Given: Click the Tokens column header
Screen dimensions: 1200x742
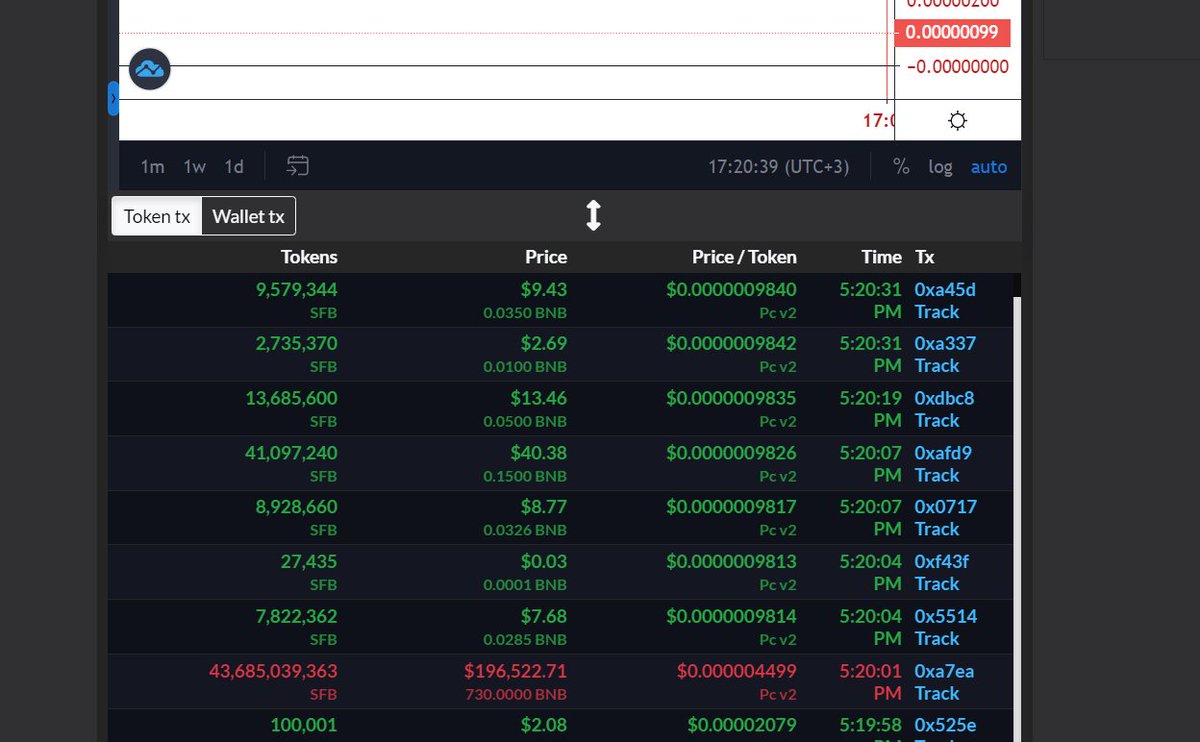Looking at the screenshot, I should (x=309, y=257).
